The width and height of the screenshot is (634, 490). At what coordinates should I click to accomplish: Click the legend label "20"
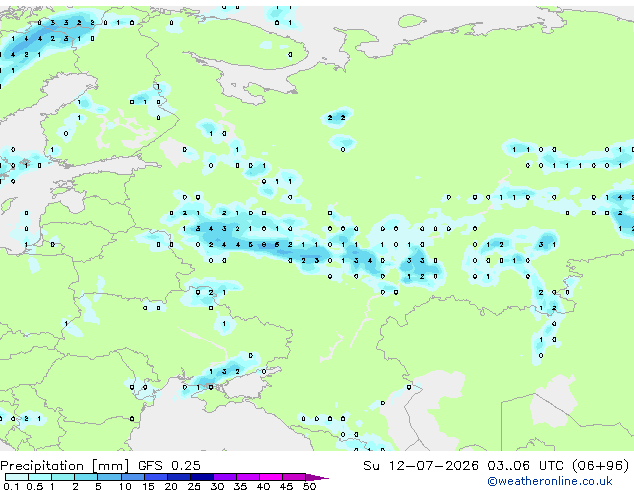[x=171, y=486]
